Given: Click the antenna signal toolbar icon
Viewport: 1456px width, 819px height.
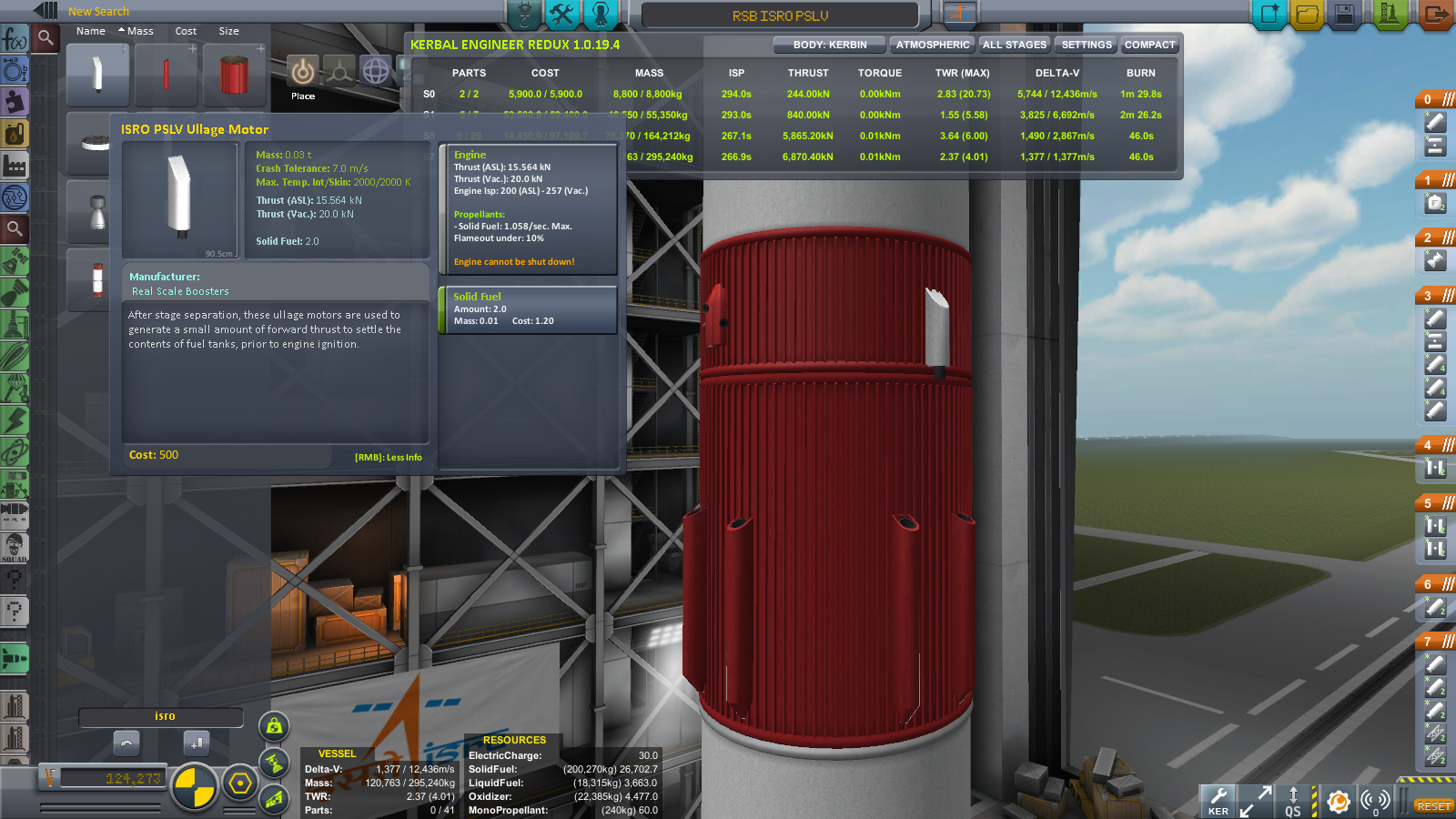Looking at the screenshot, I should [x=1375, y=801].
